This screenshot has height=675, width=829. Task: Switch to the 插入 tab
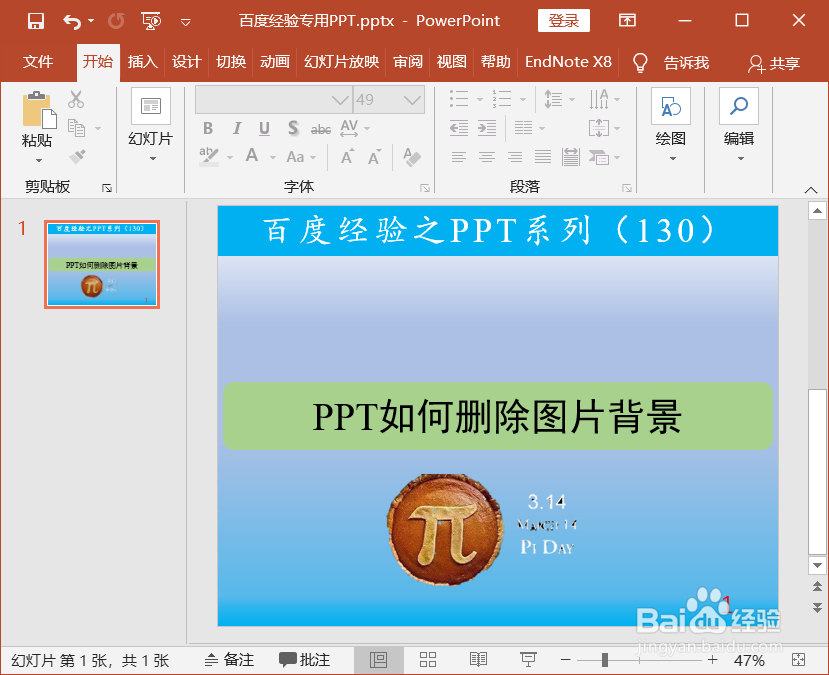(143, 62)
